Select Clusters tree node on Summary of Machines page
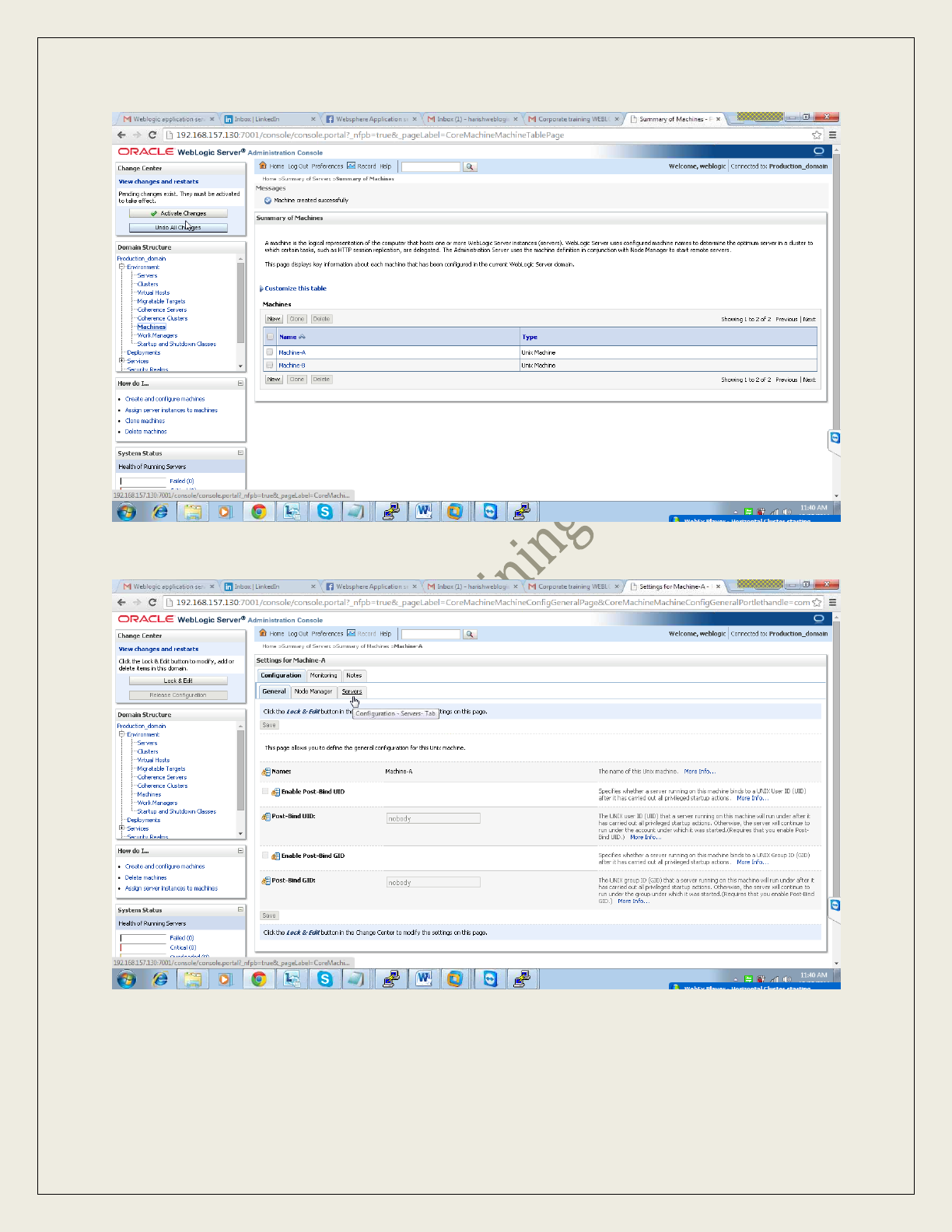 [x=148, y=284]
